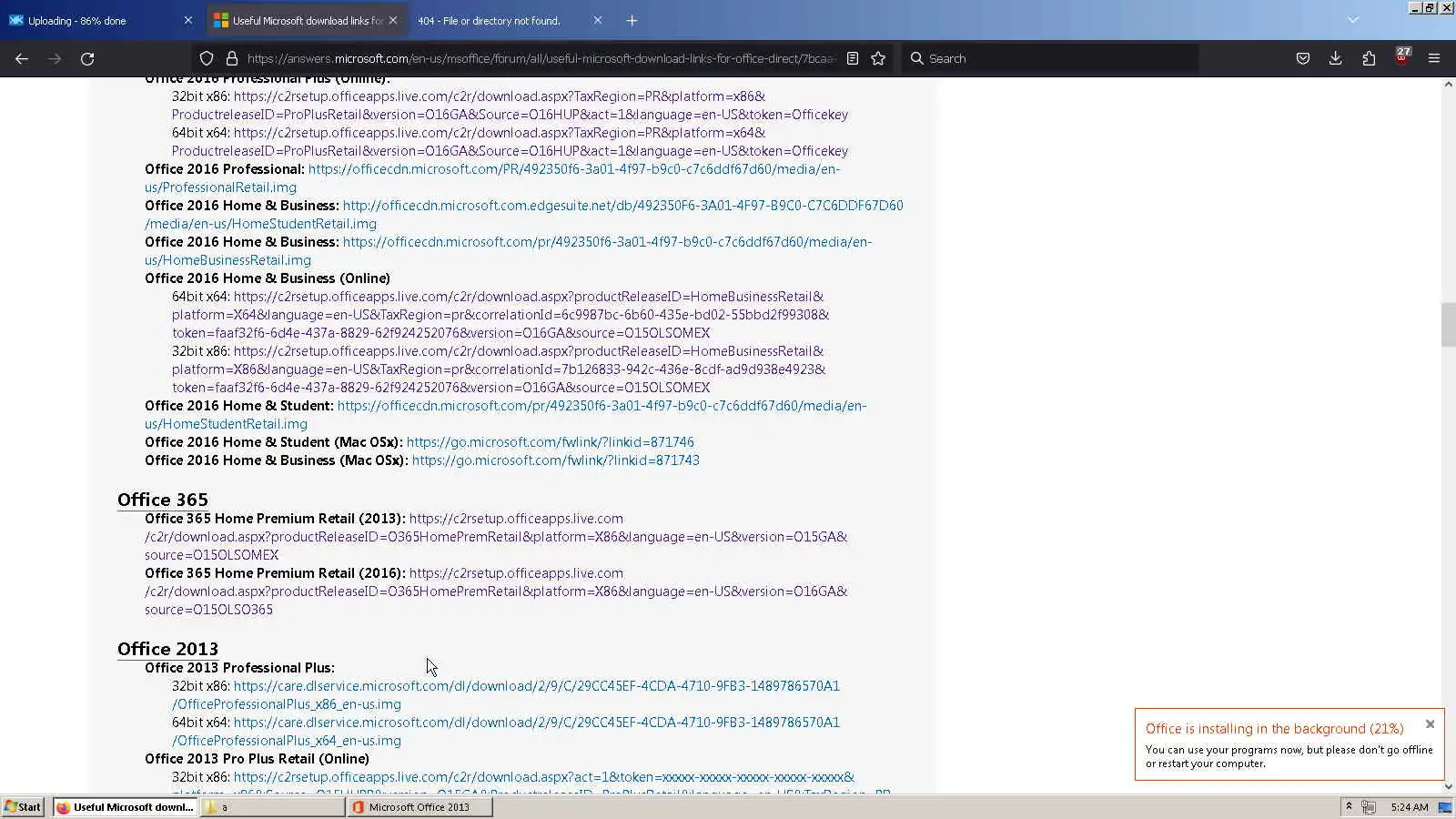Bookmark this page with the star
Image resolution: width=1456 pixels, height=819 pixels.
pos(878,58)
